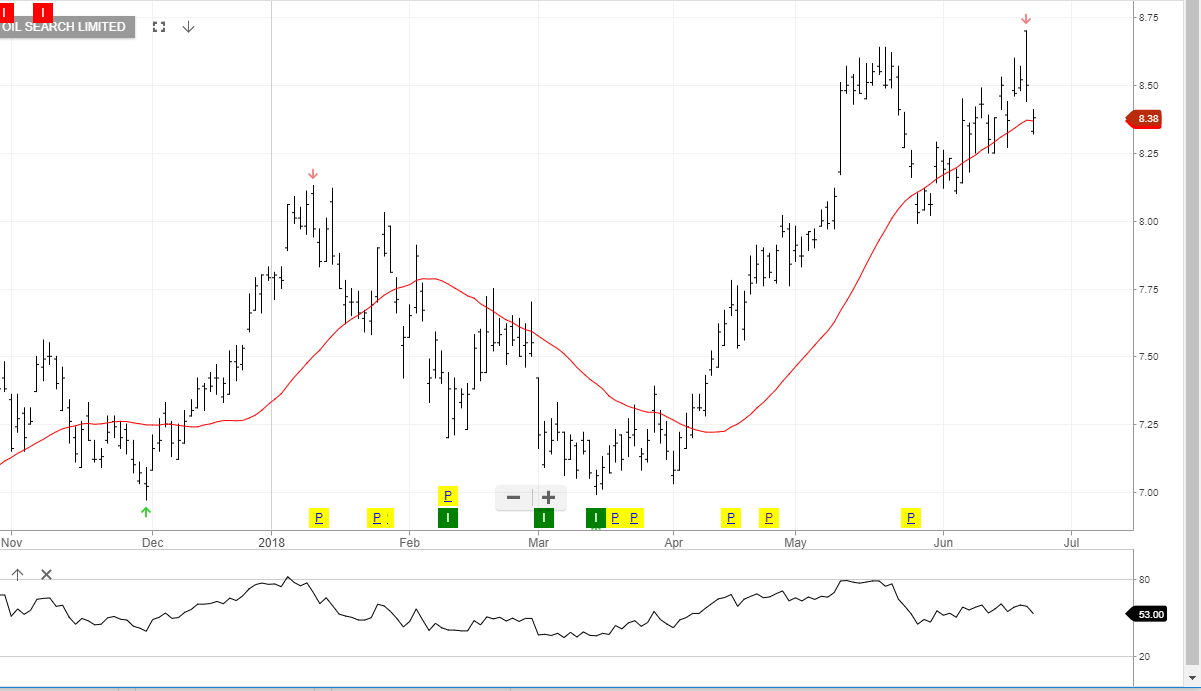The image size is (1201, 691).
Task: Click the Apr label on the date axis
Action: point(673,543)
